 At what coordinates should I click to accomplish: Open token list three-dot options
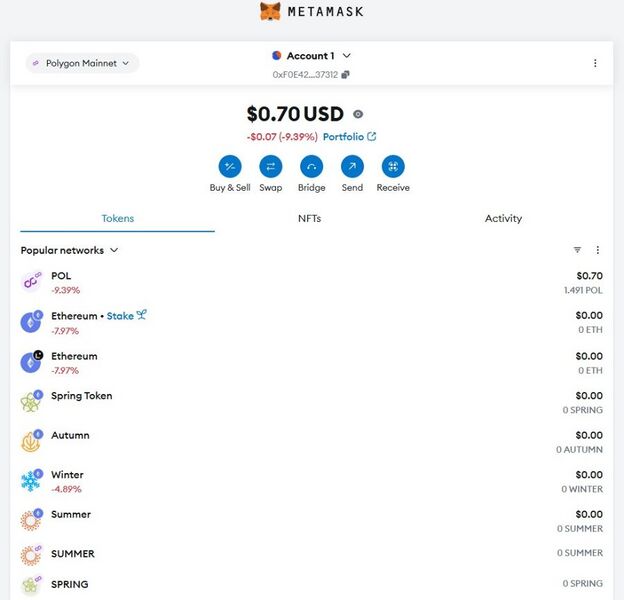597,250
